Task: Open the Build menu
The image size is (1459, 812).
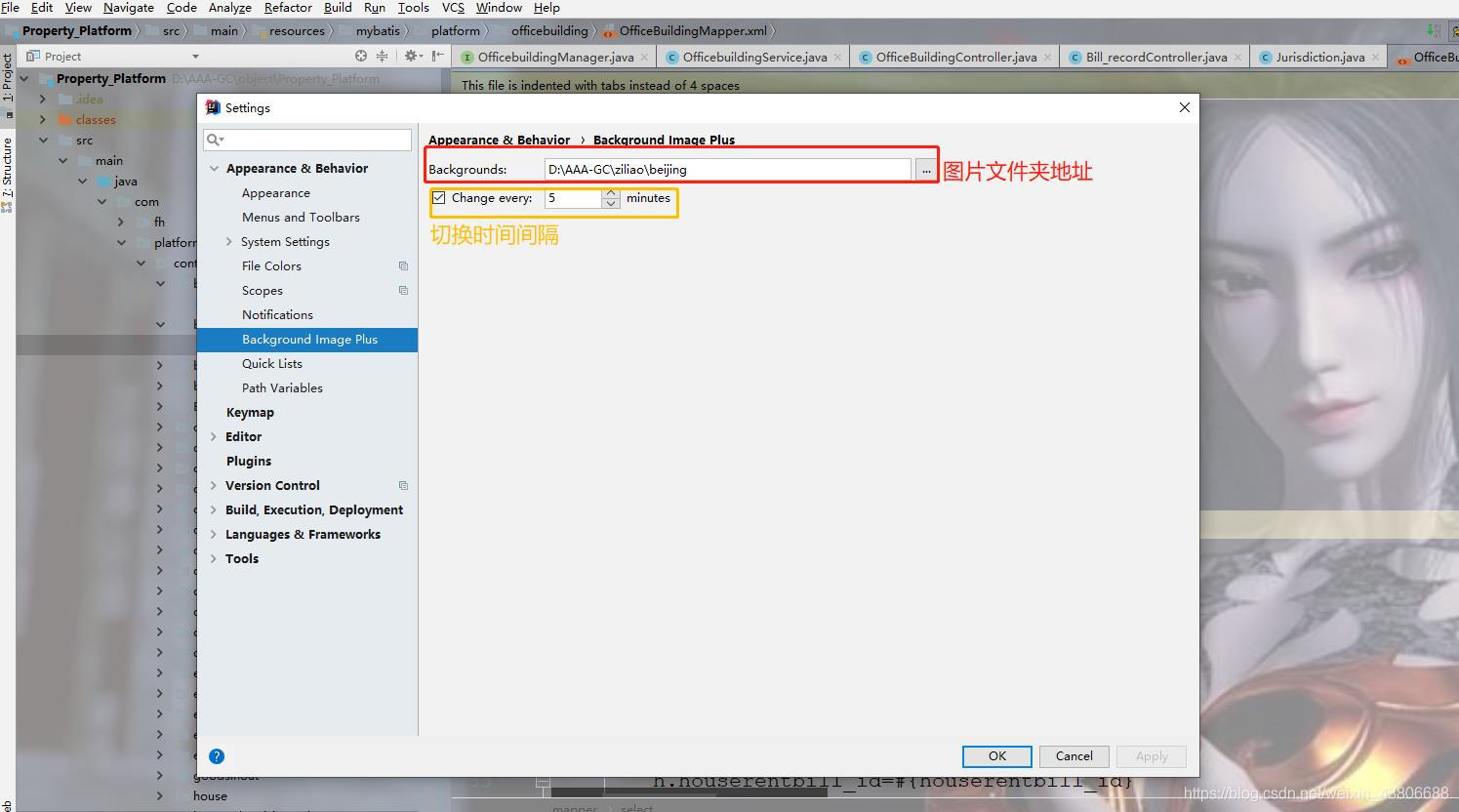Action: point(338,8)
